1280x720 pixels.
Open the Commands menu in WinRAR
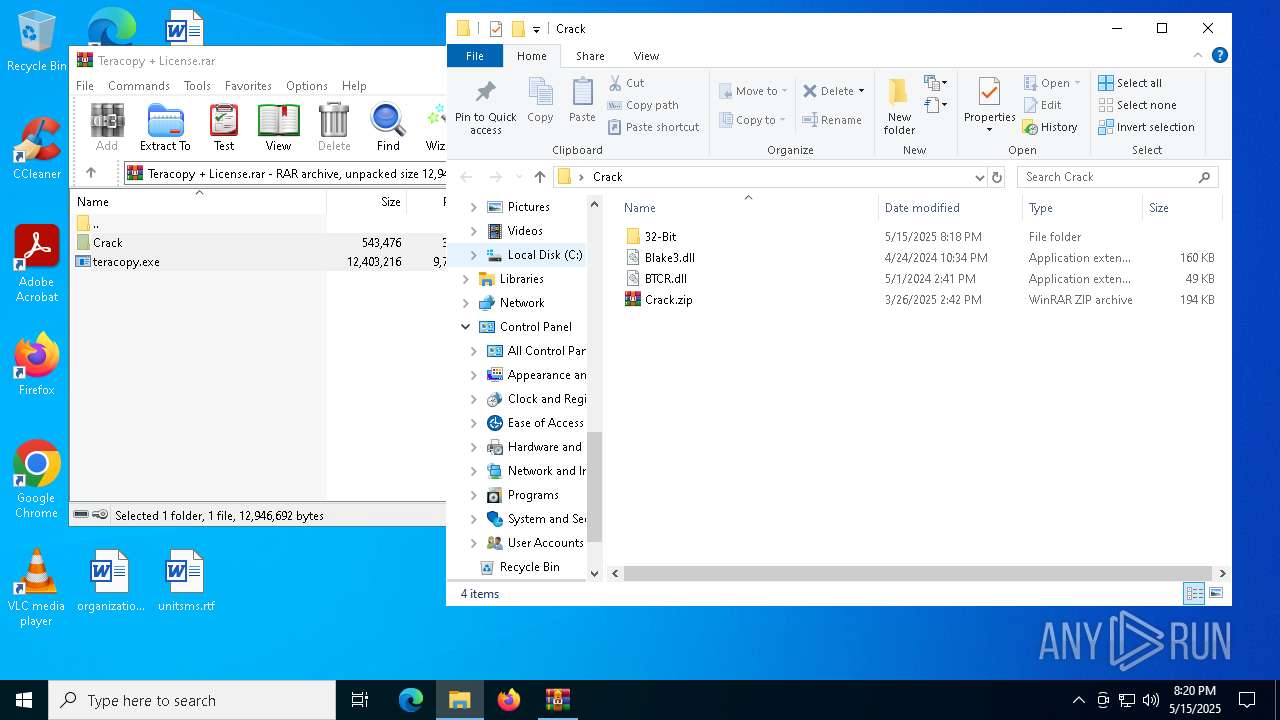tap(139, 86)
